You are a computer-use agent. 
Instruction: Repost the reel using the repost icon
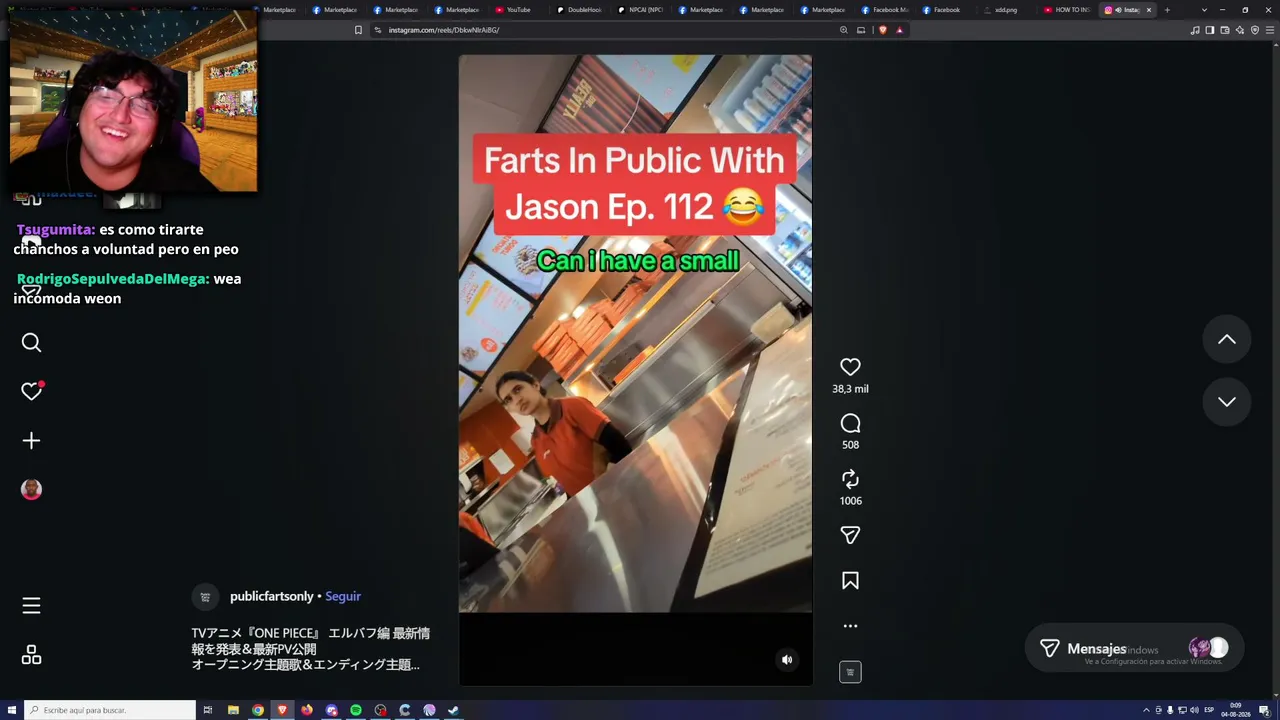click(850, 479)
